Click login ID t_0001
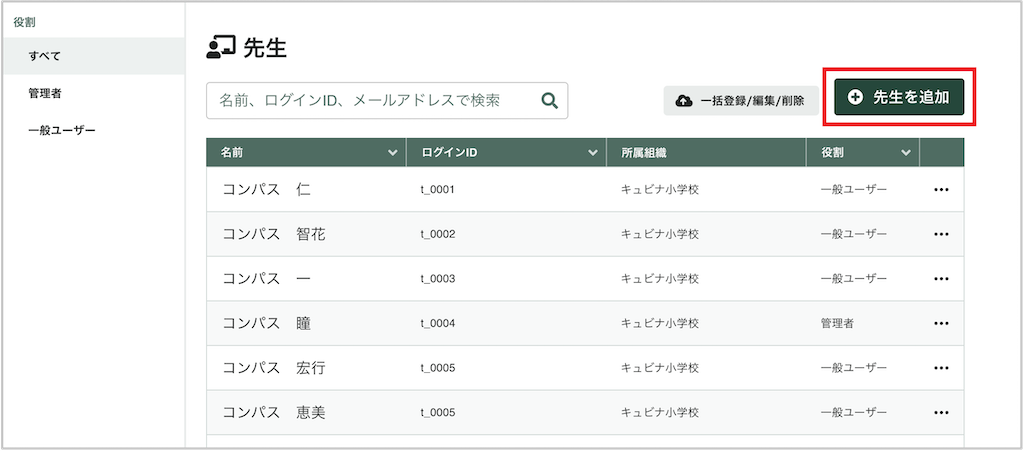 coord(437,190)
